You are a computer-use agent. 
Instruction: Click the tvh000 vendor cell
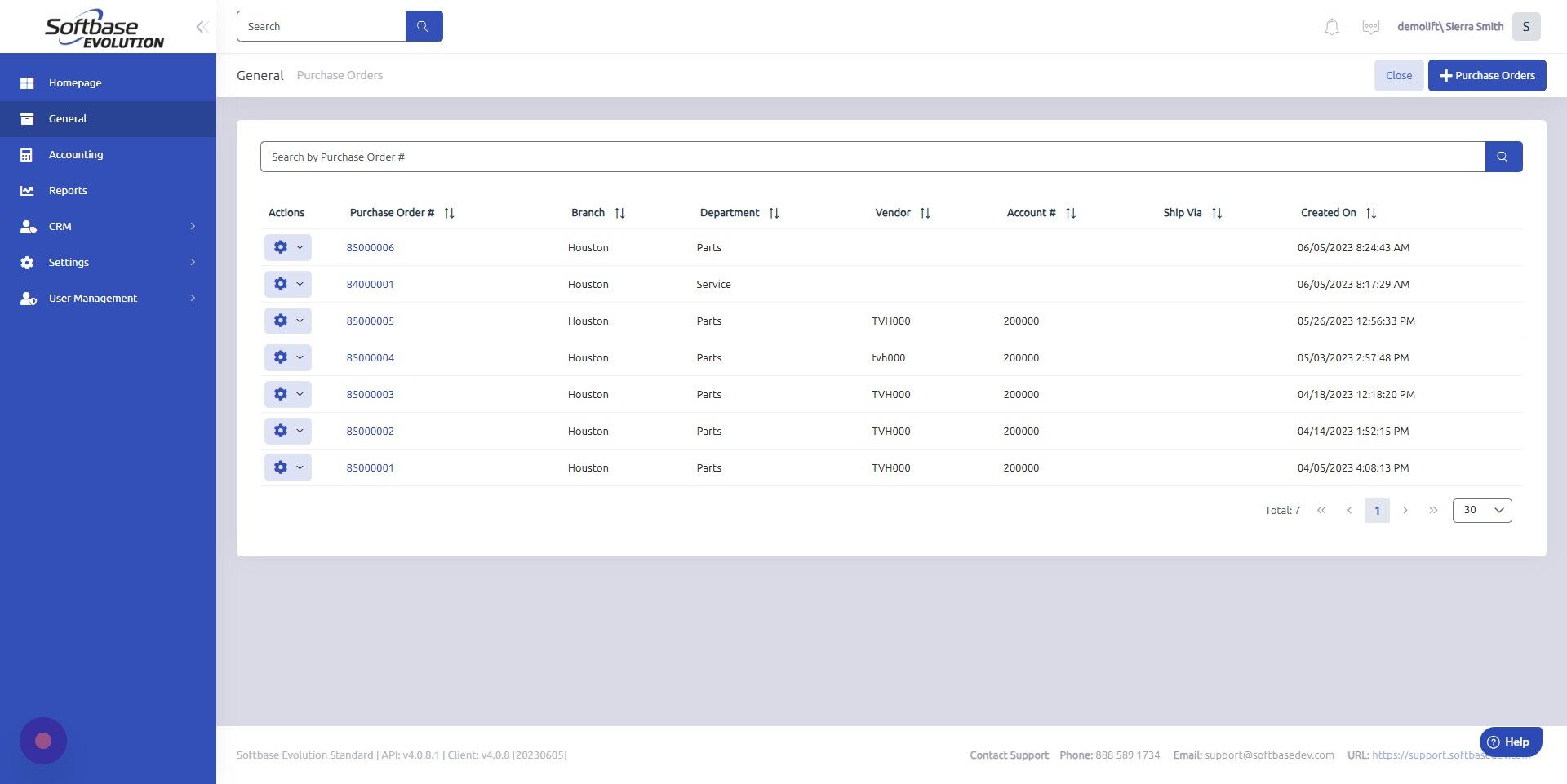pyautogui.click(x=888, y=358)
